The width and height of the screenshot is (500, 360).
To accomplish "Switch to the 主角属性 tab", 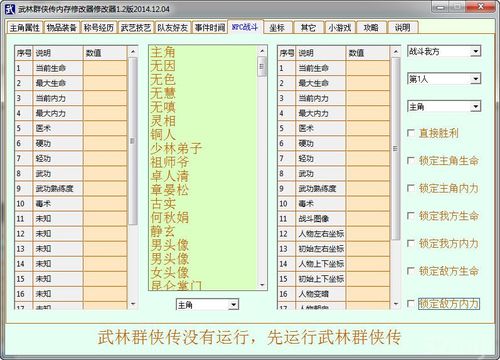I will coord(25,28).
